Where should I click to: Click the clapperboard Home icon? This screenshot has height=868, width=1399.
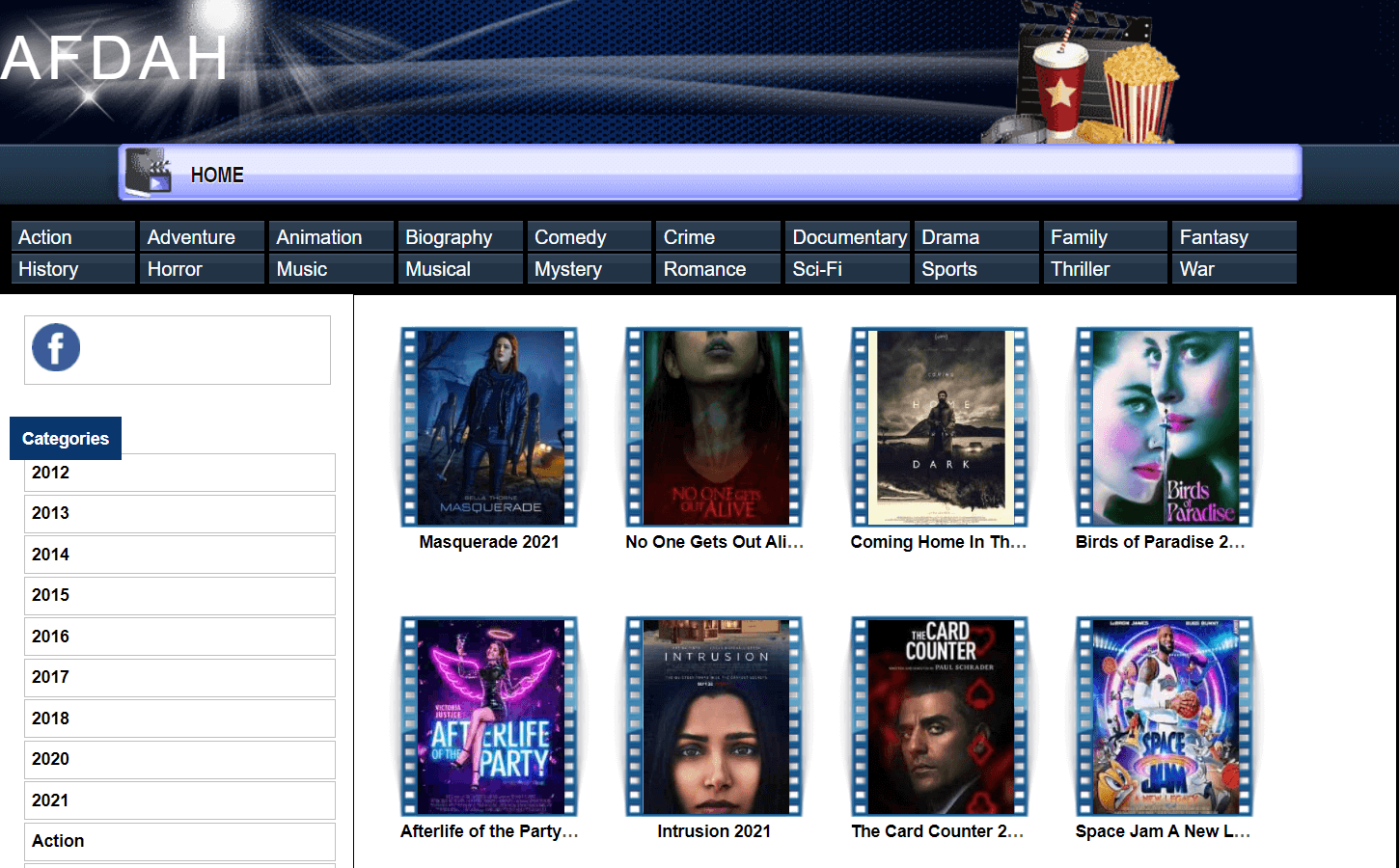pos(149,172)
